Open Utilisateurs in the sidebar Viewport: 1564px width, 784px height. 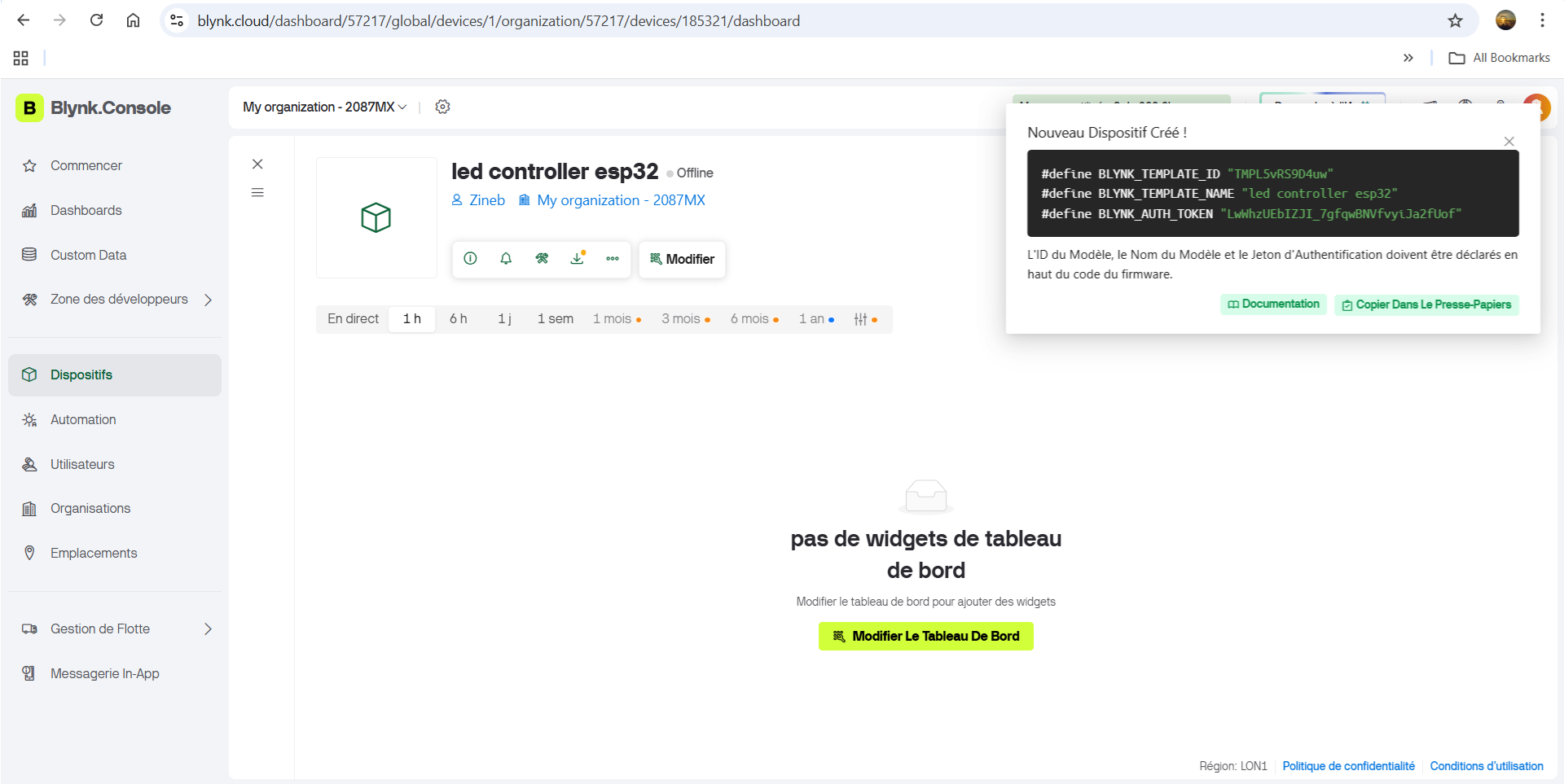tap(115, 464)
